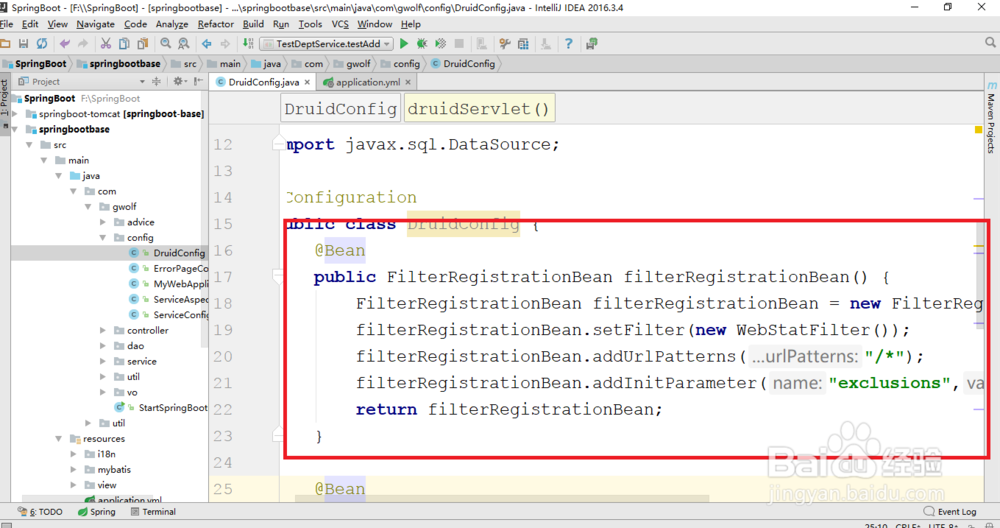This screenshot has width=1000, height=528.
Task: Click the Undo arrow icon
Action: click(x=64, y=43)
